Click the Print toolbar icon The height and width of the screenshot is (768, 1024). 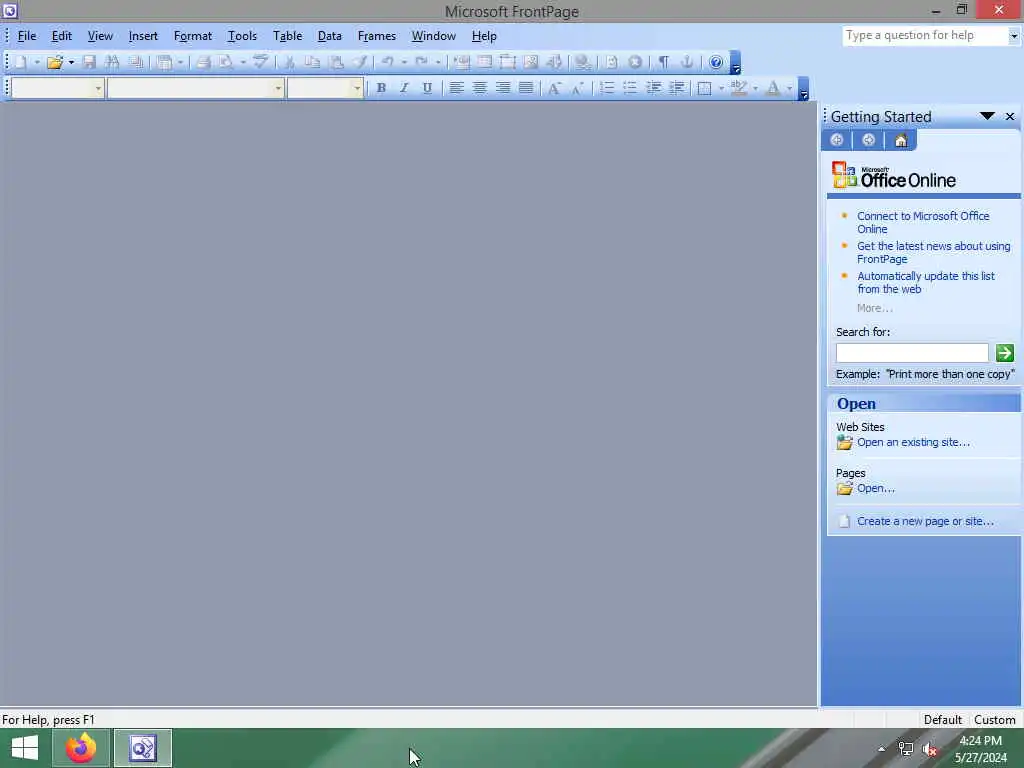pos(204,62)
